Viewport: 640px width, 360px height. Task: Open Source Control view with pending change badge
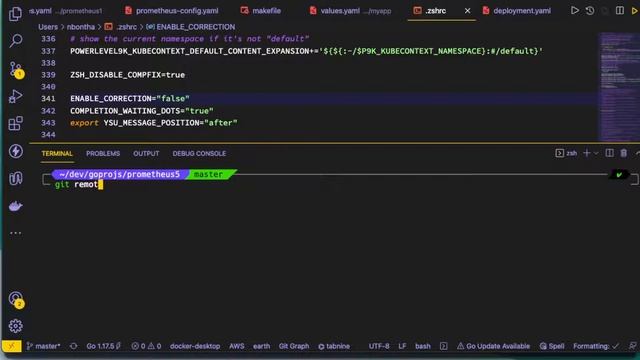click(x=16, y=70)
